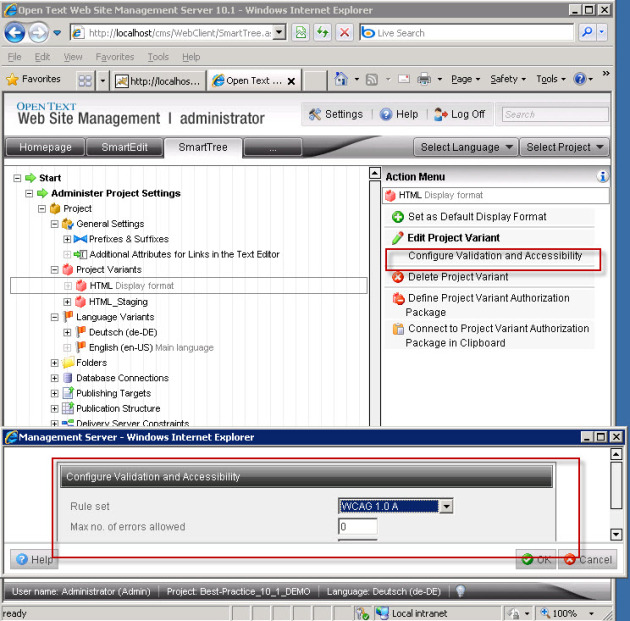Open the Select Language dropdown

(466, 147)
